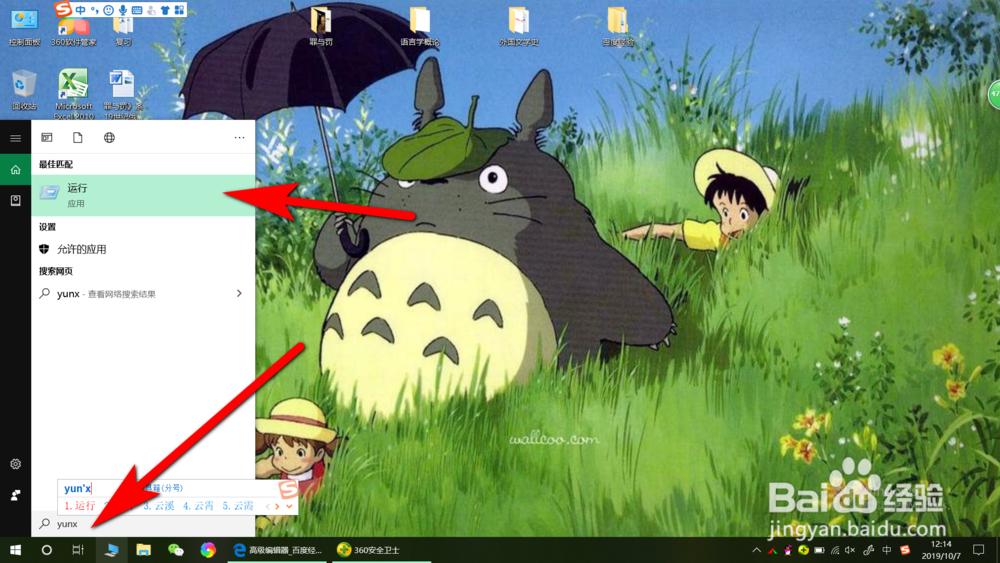Start voice input on Sogou bar
This screenshot has width=1000, height=563.
pos(122,10)
